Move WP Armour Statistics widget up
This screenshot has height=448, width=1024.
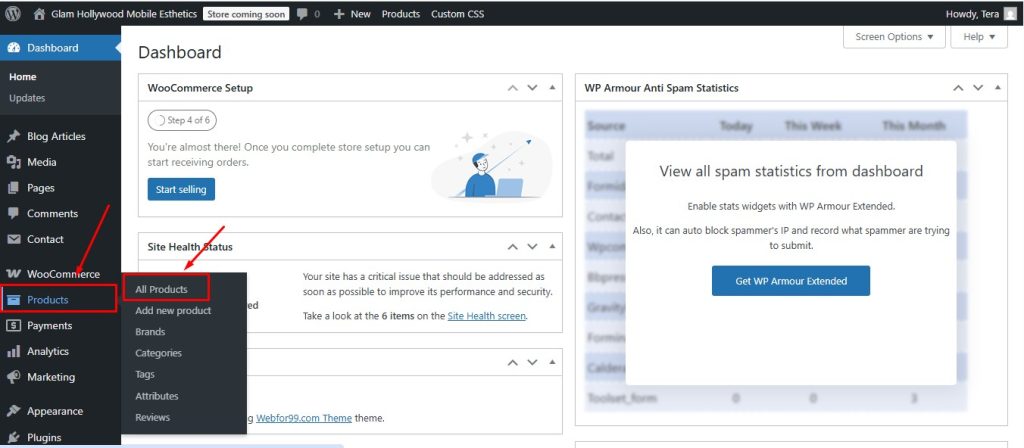coord(958,88)
